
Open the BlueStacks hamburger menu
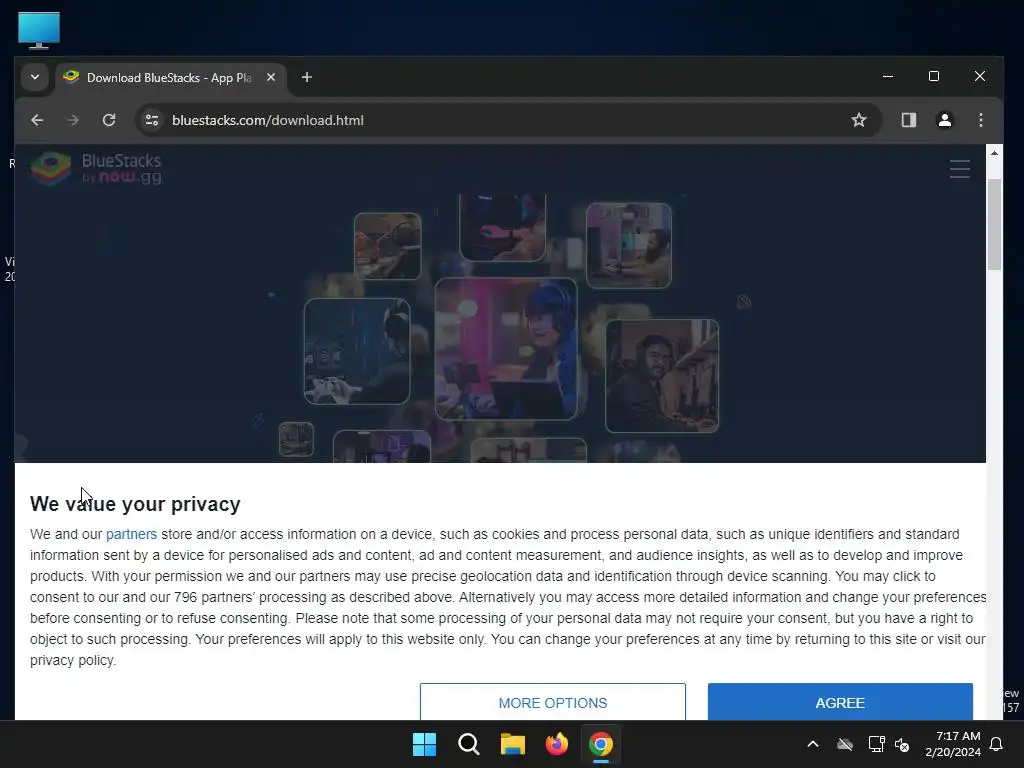[x=959, y=169]
